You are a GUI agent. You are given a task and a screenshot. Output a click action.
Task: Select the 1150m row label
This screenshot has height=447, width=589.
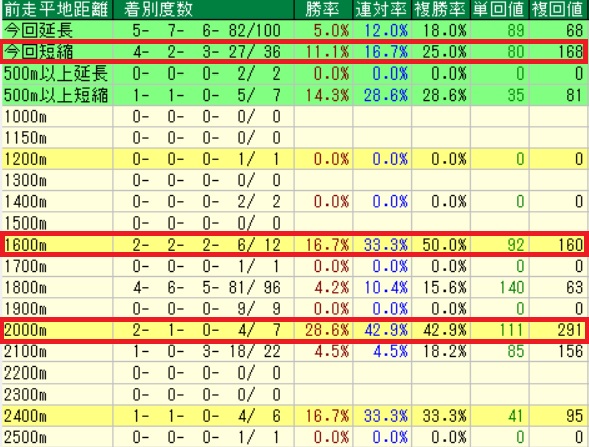coord(25,138)
